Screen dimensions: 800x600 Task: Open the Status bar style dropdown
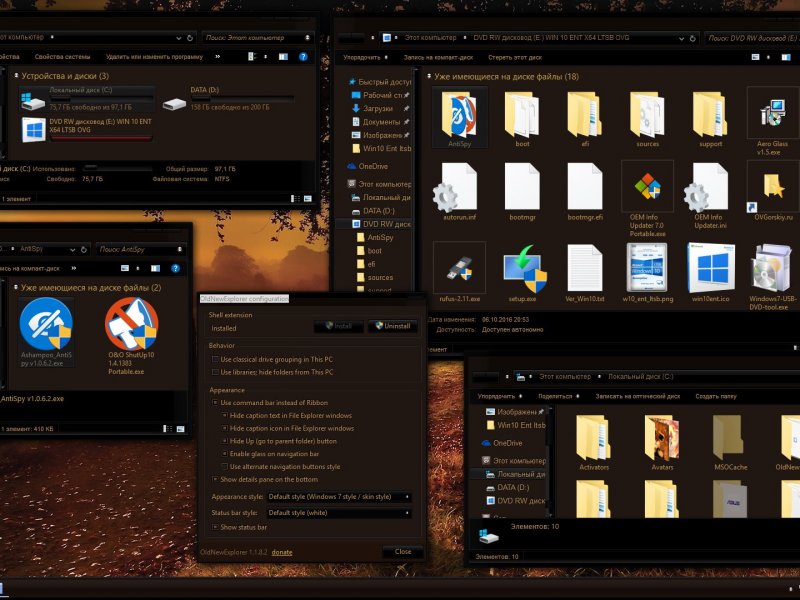point(339,513)
